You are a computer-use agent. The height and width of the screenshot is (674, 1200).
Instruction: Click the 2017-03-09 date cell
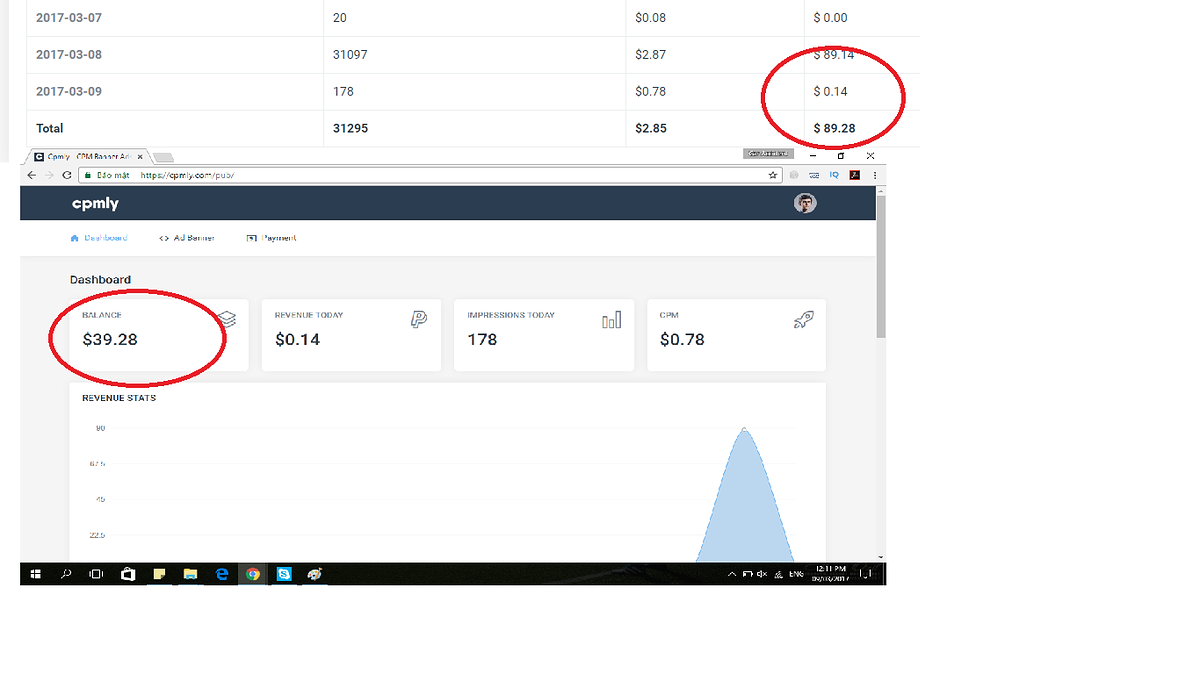69,92
